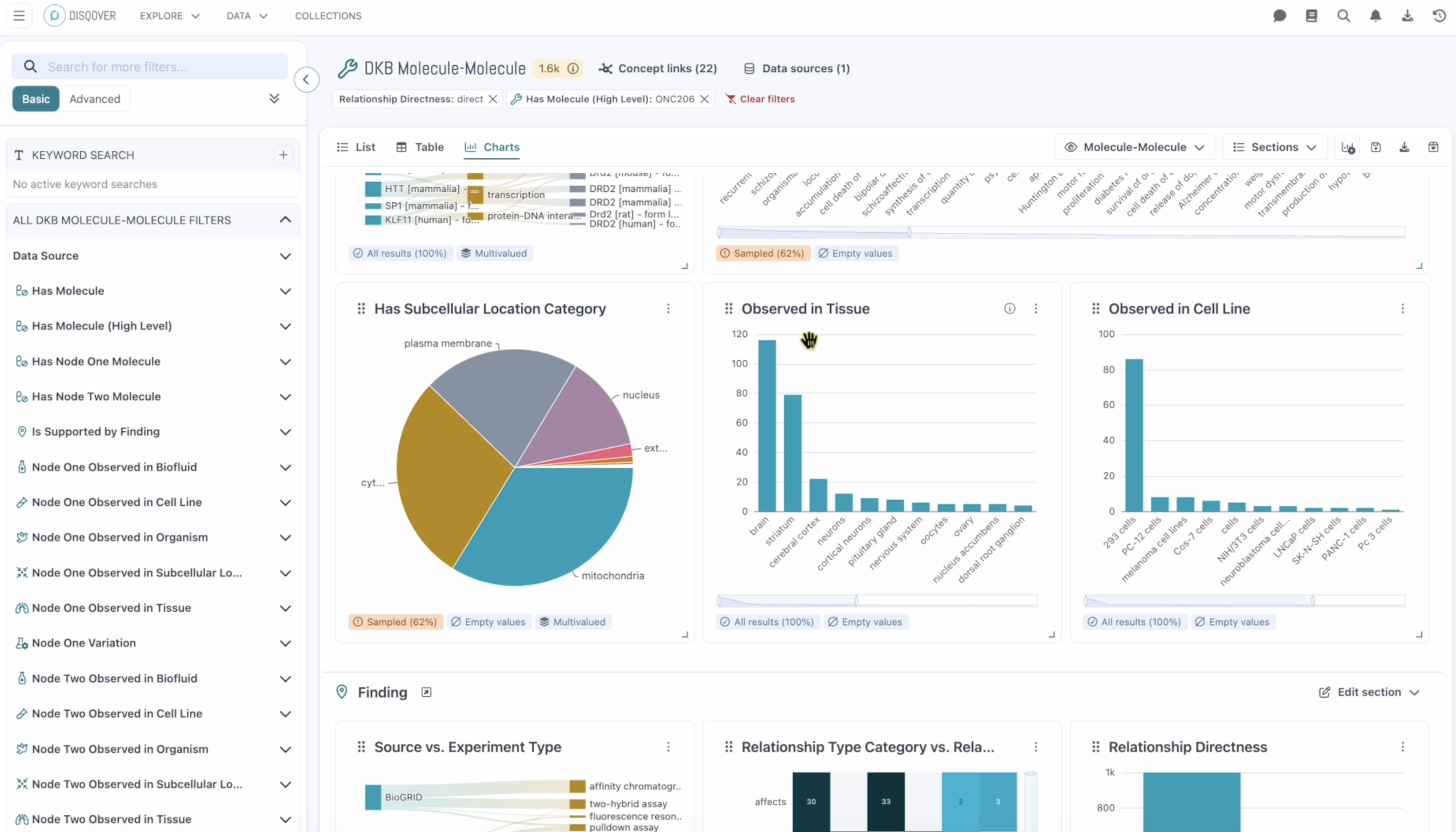
Task: Collapse All DKB Molecule-Molecule Filters section
Action: coord(285,220)
